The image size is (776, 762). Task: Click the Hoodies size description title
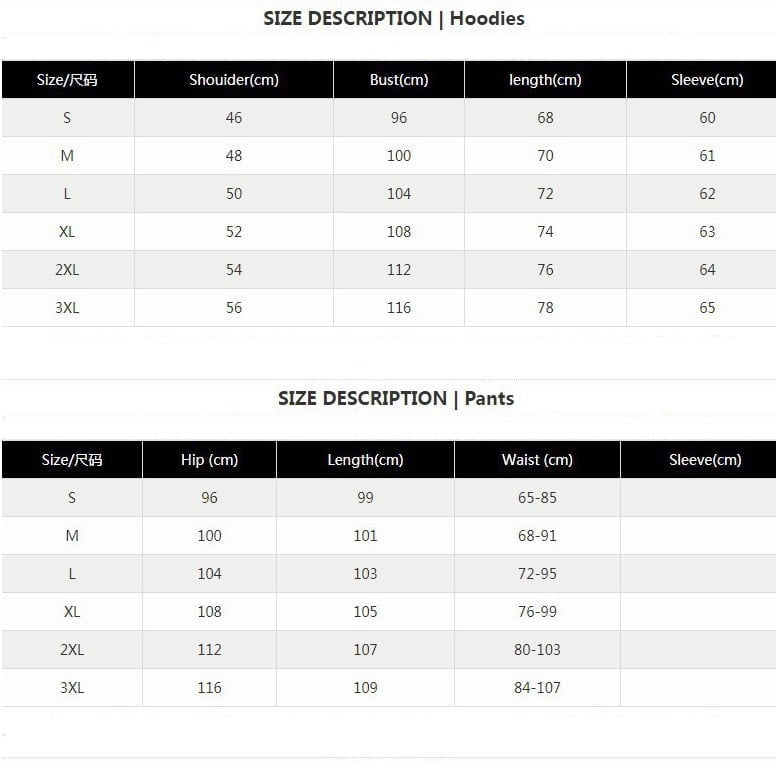[394, 18]
